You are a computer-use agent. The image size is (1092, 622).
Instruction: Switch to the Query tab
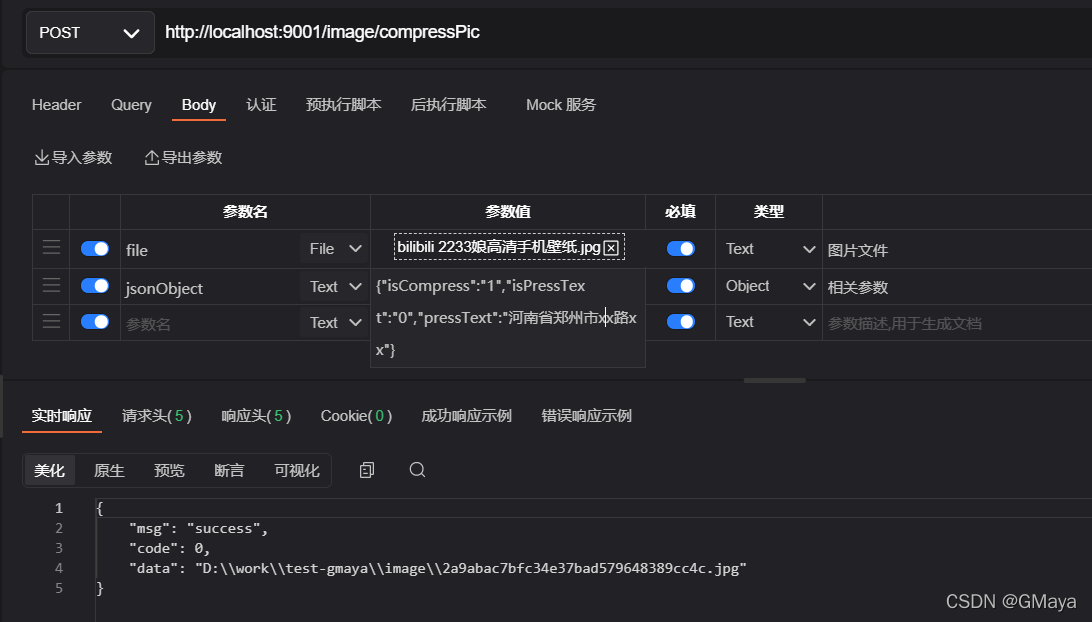(131, 104)
